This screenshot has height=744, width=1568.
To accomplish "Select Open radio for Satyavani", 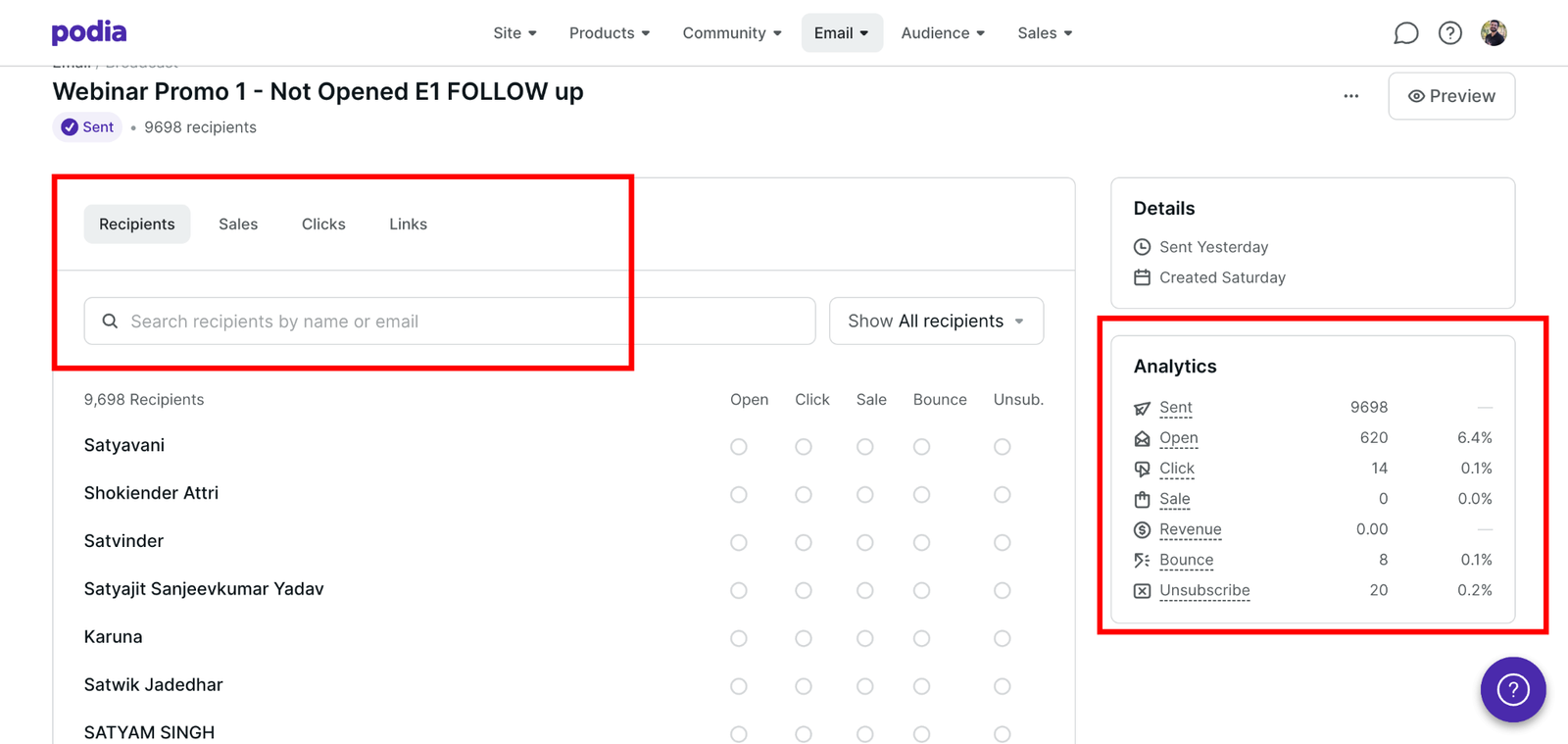I will [739, 447].
